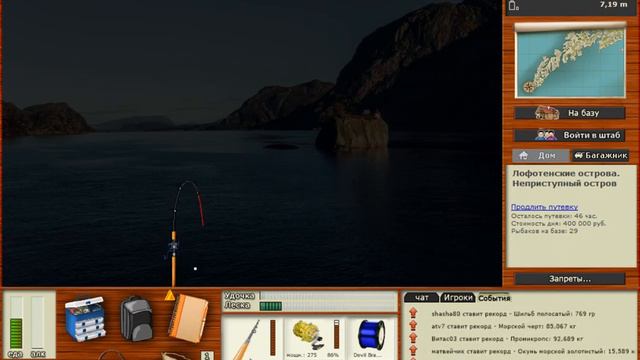Switch to the Багажник tab
Screen dimensions: 640x360
600,155
